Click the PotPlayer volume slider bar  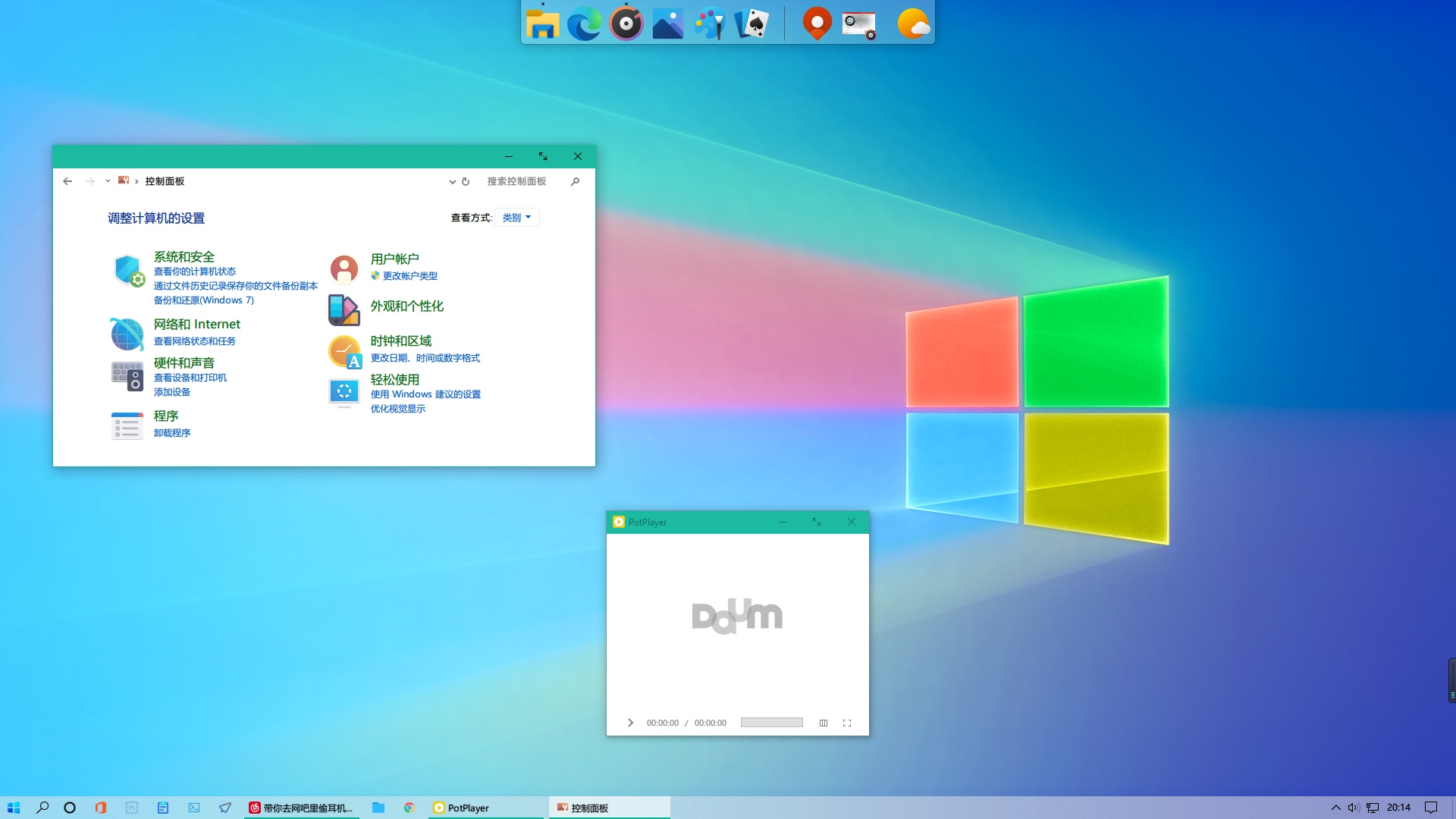click(x=771, y=723)
